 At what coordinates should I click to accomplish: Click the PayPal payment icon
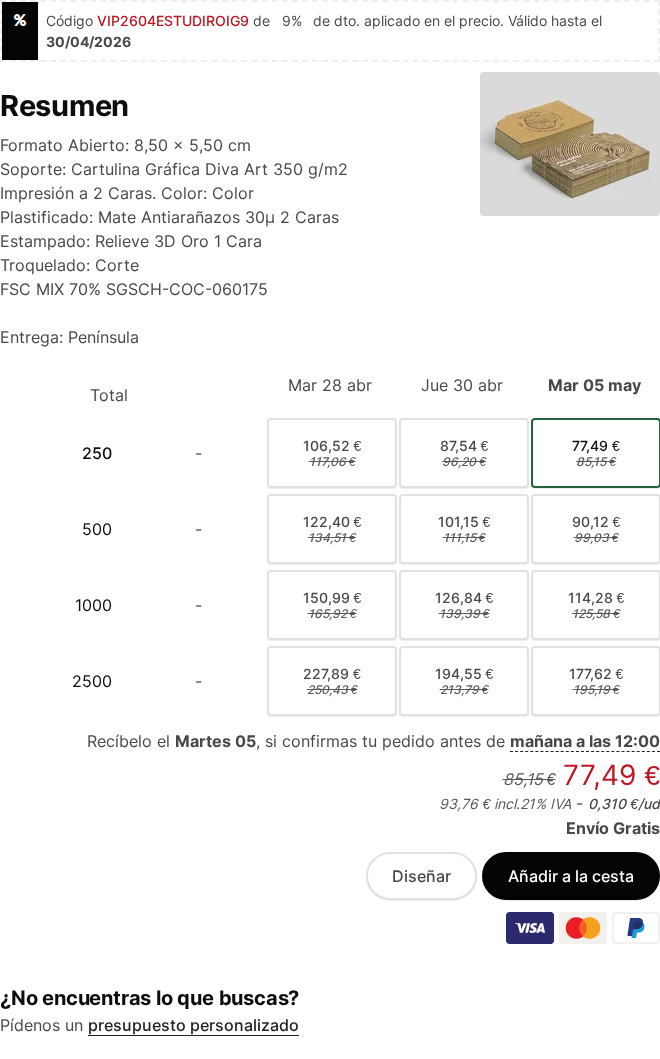tap(635, 928)
